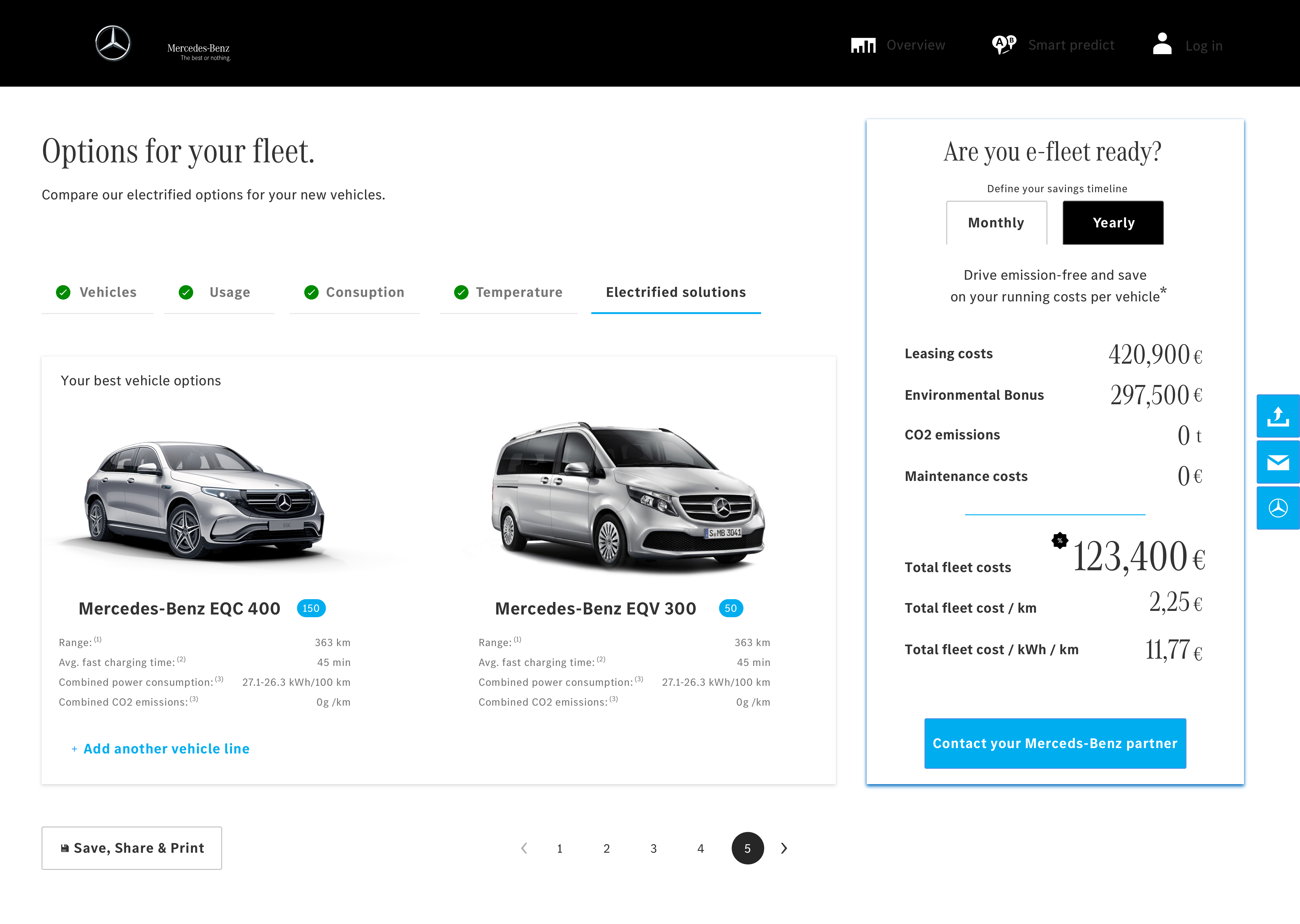Click the blue Mercedes star side button
Screen dimensions: 1300x924
click(1278, 508)
